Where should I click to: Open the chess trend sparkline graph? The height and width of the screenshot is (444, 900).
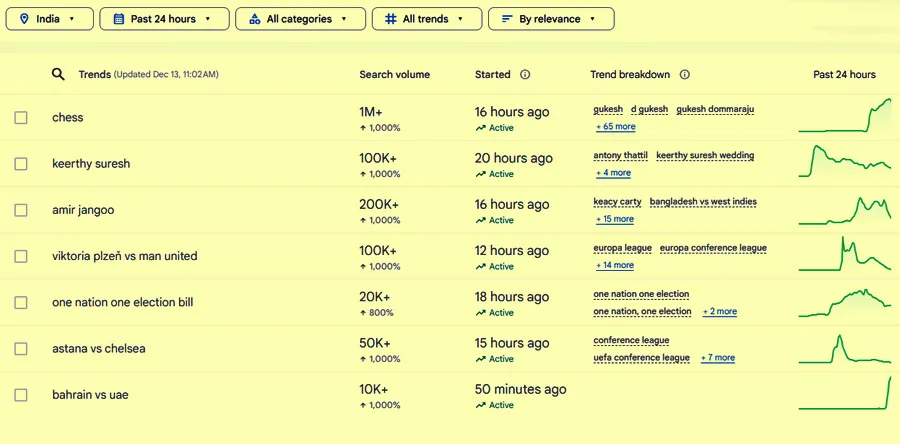(844, 116)
